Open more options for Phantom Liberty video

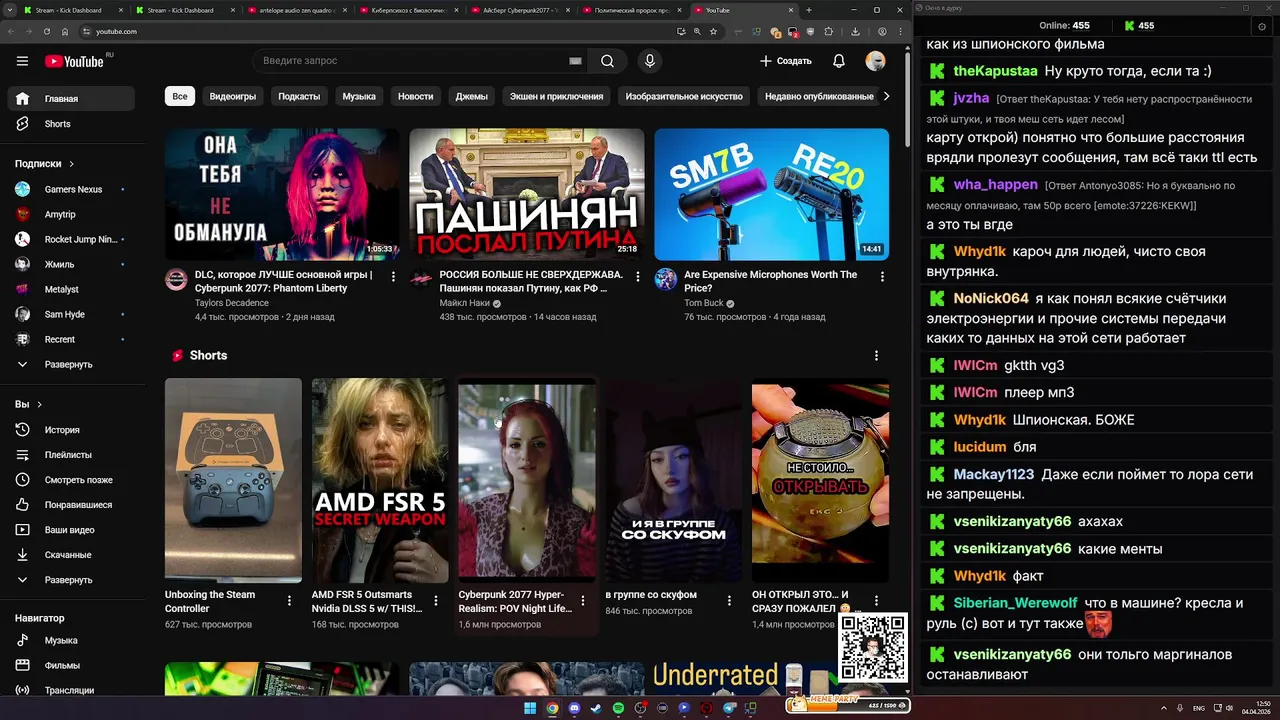(x=393, y=276)
